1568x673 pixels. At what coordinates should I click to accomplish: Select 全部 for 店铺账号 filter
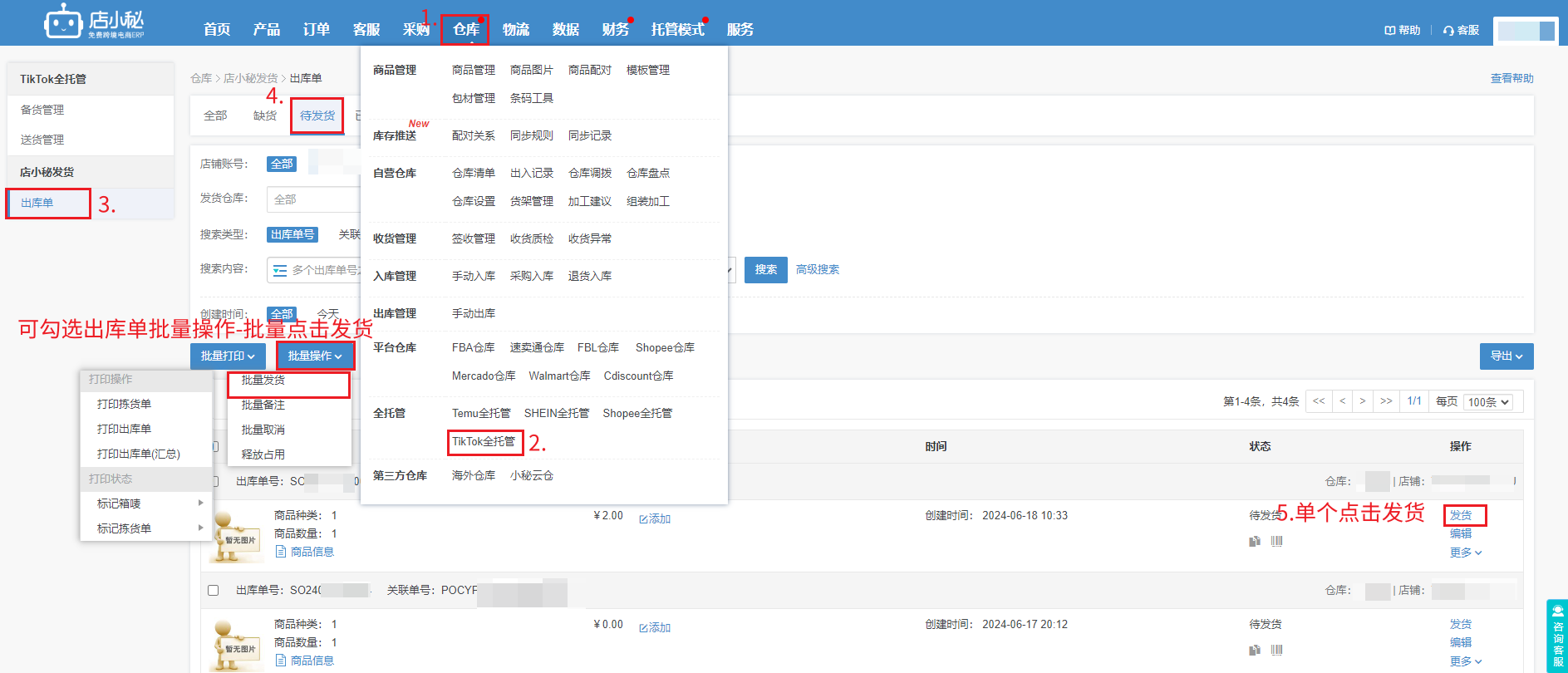(x=282, y=164)
